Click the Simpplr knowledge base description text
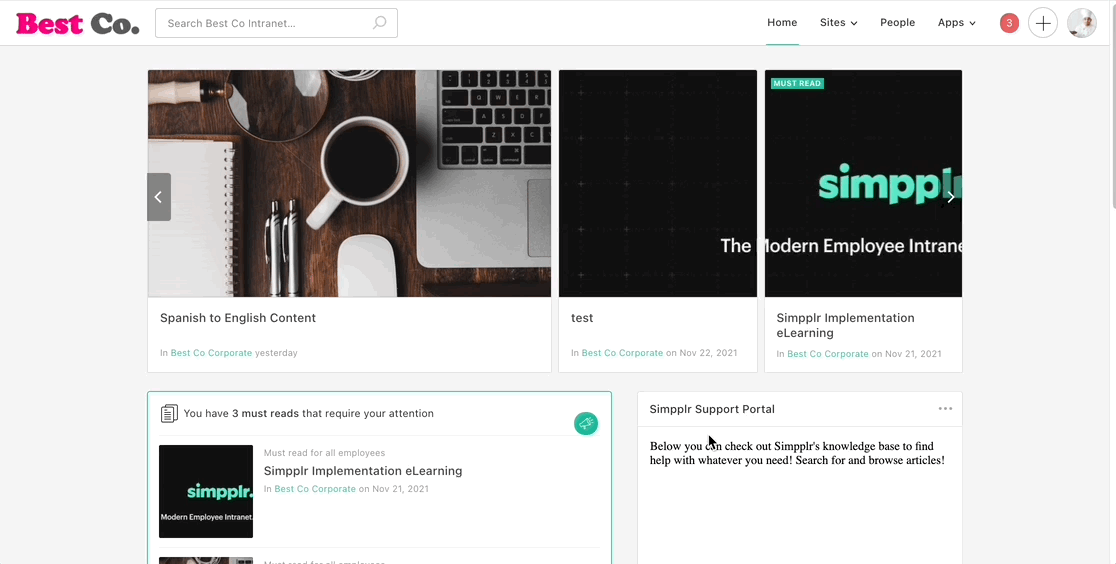This screenshot has height=564, width=1116. [x=797, y=454]
